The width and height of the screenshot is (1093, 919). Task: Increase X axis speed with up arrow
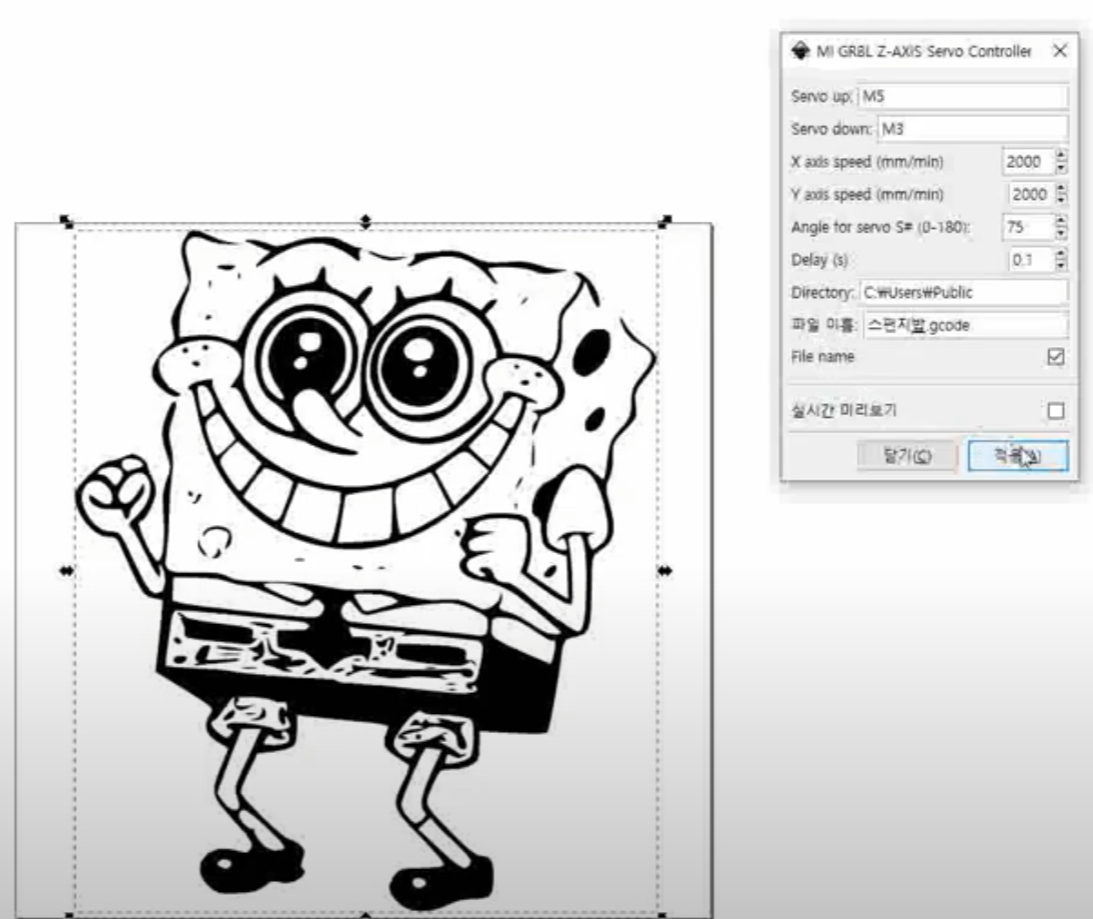[1061, 155]
